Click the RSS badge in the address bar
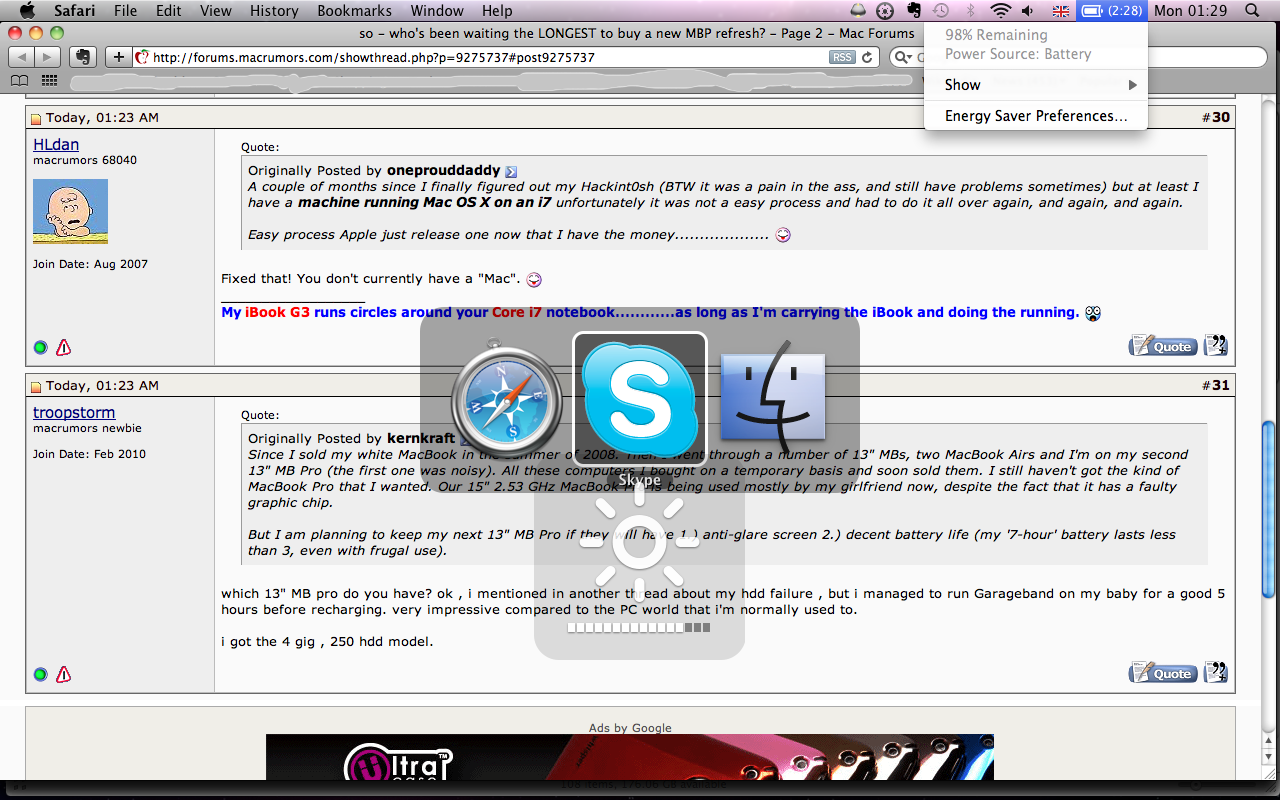Viewport: 1280px width, 800px height. 842,57
